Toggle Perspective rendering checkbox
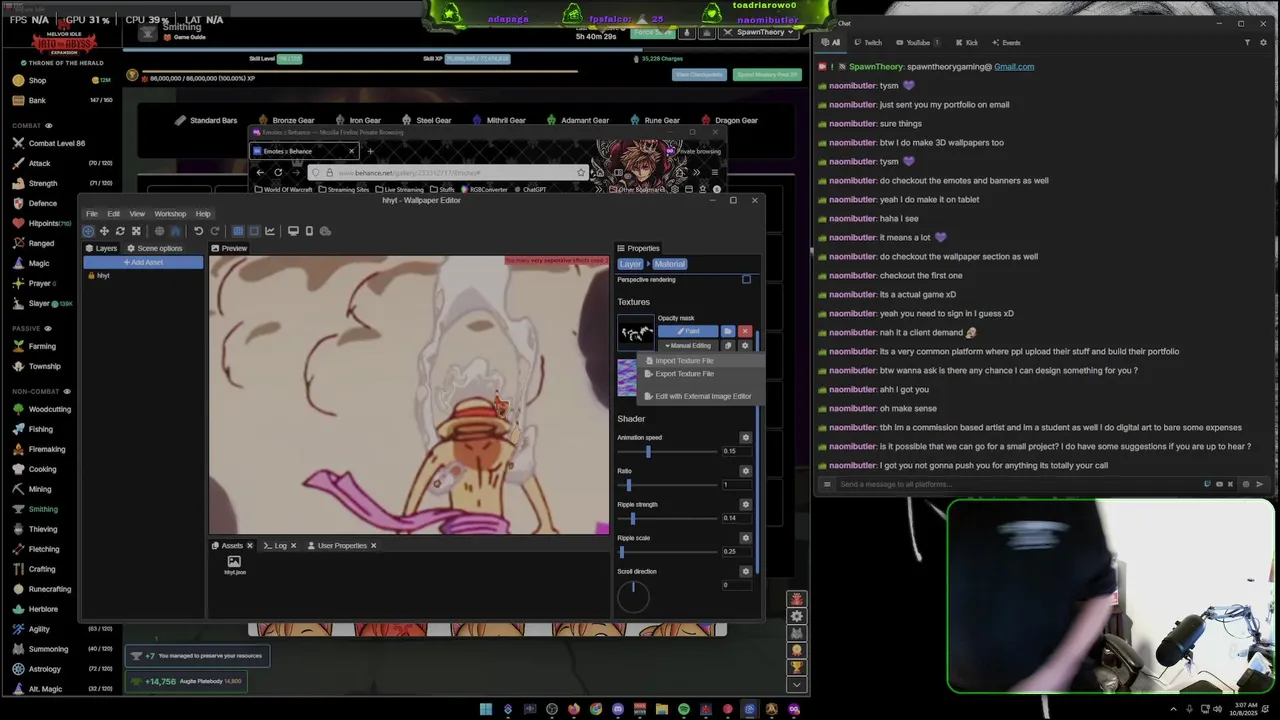 (746, 280)
